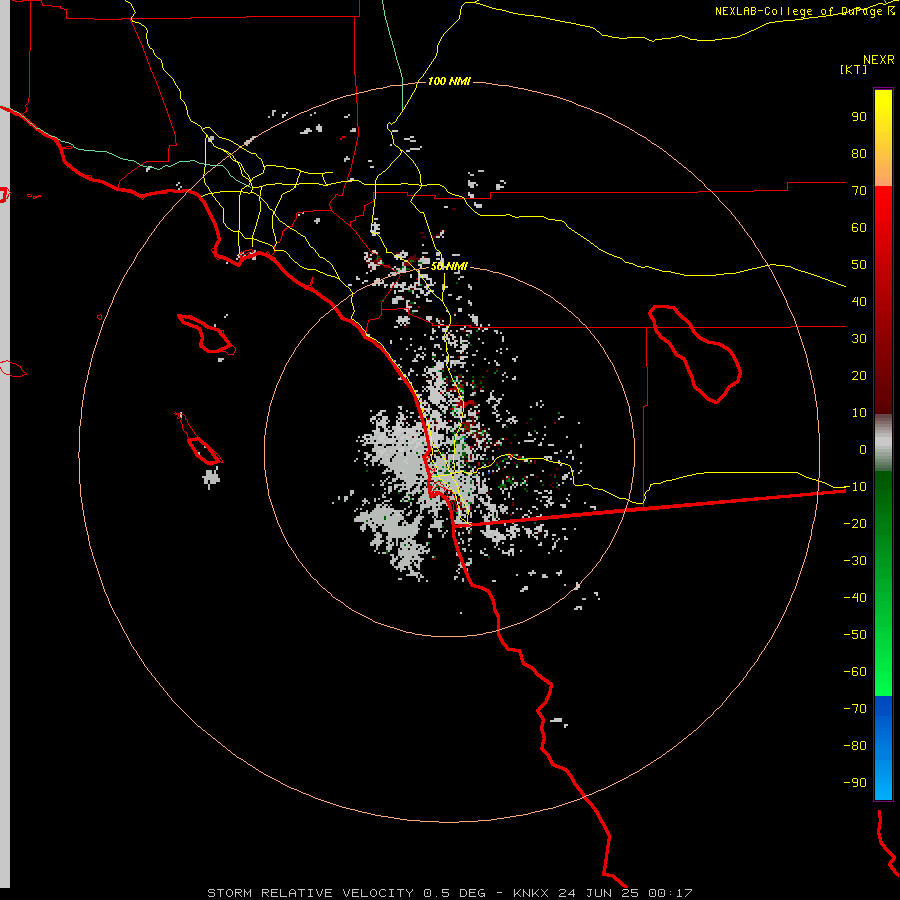The image size is (900, 900).
Task: Click the 0 value on the scale
Action: point(863,449)
